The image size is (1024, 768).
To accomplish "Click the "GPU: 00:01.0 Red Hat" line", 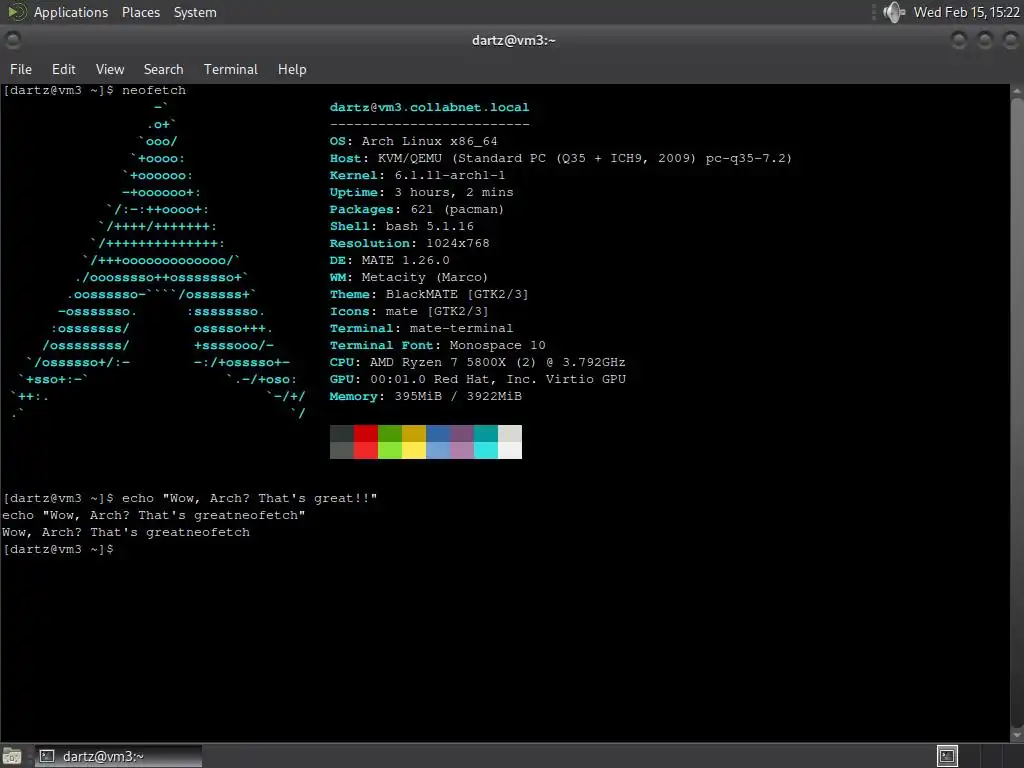I will [x=477, y=379].
